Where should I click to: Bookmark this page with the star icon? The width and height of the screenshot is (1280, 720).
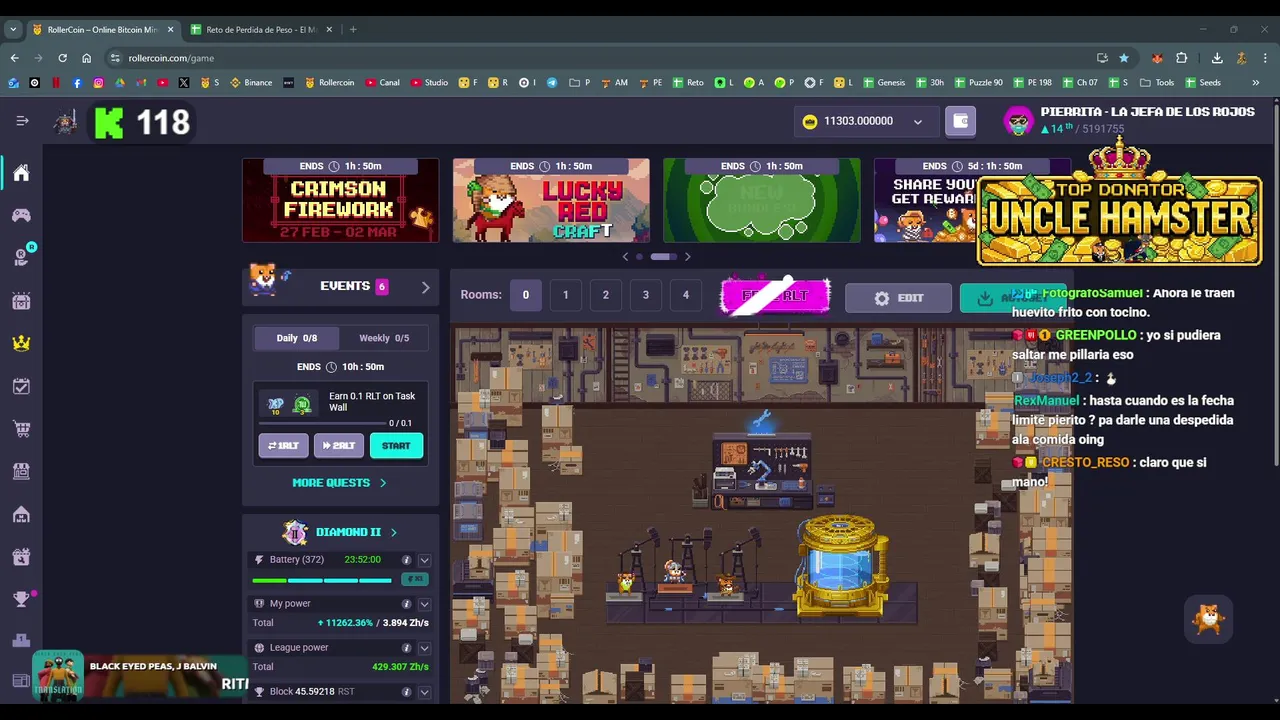pyautogui.click(x=1124, y=58)
